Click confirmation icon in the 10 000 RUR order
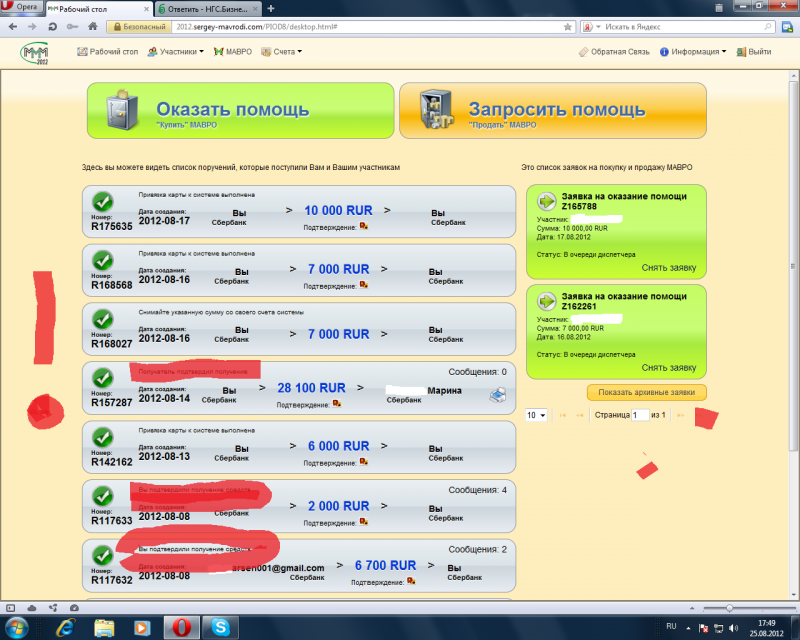 click(363, 226)
